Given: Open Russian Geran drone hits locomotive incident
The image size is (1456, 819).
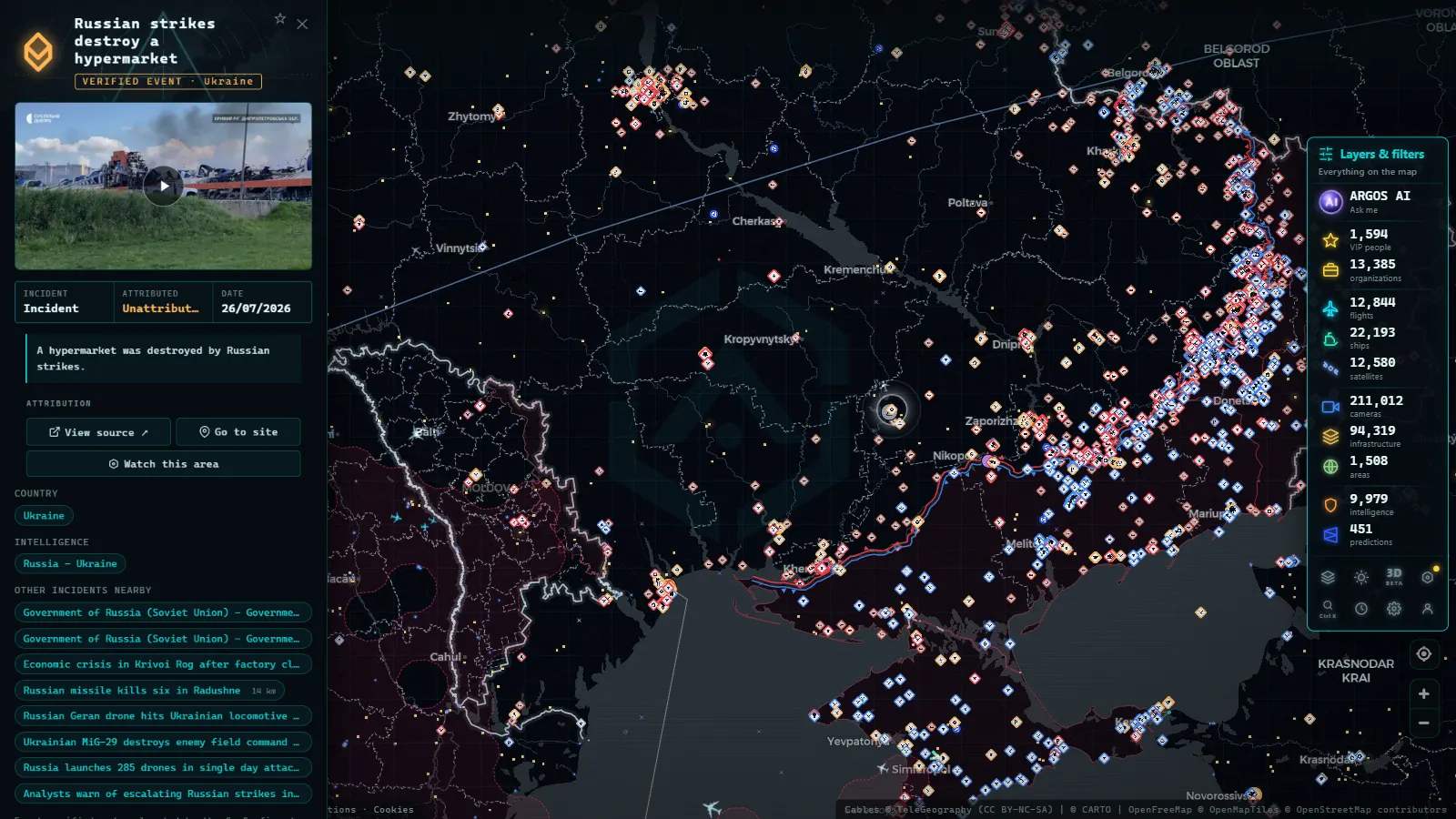Looking at the screenshot, I should tap(163, 716).
